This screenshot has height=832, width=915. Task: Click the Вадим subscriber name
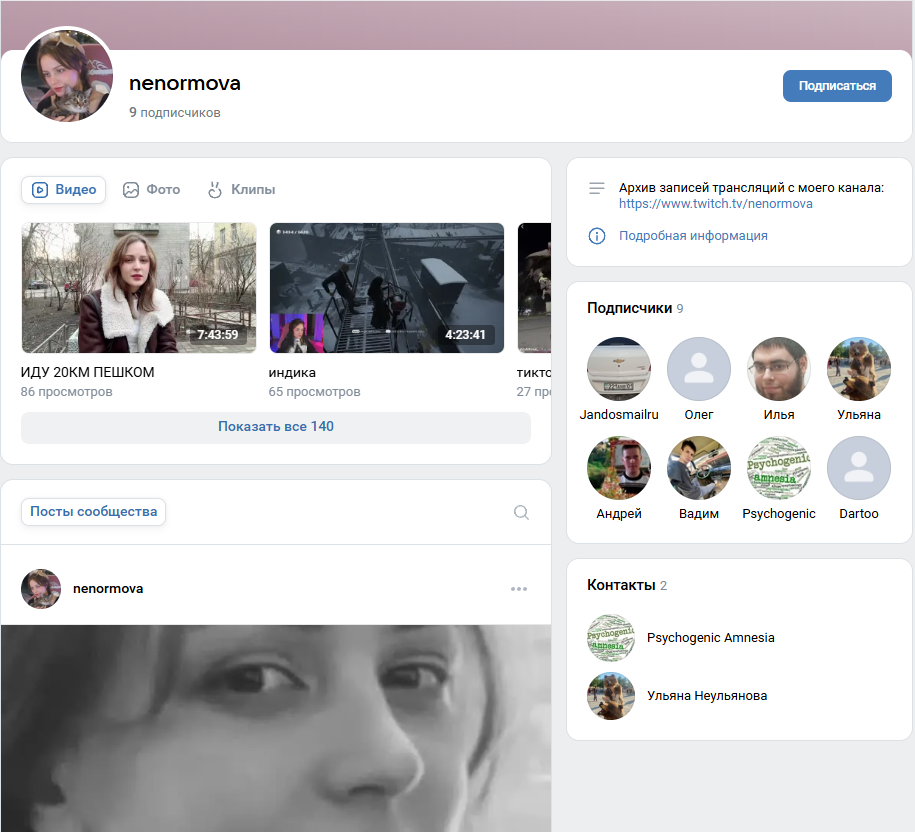(699, 514)
